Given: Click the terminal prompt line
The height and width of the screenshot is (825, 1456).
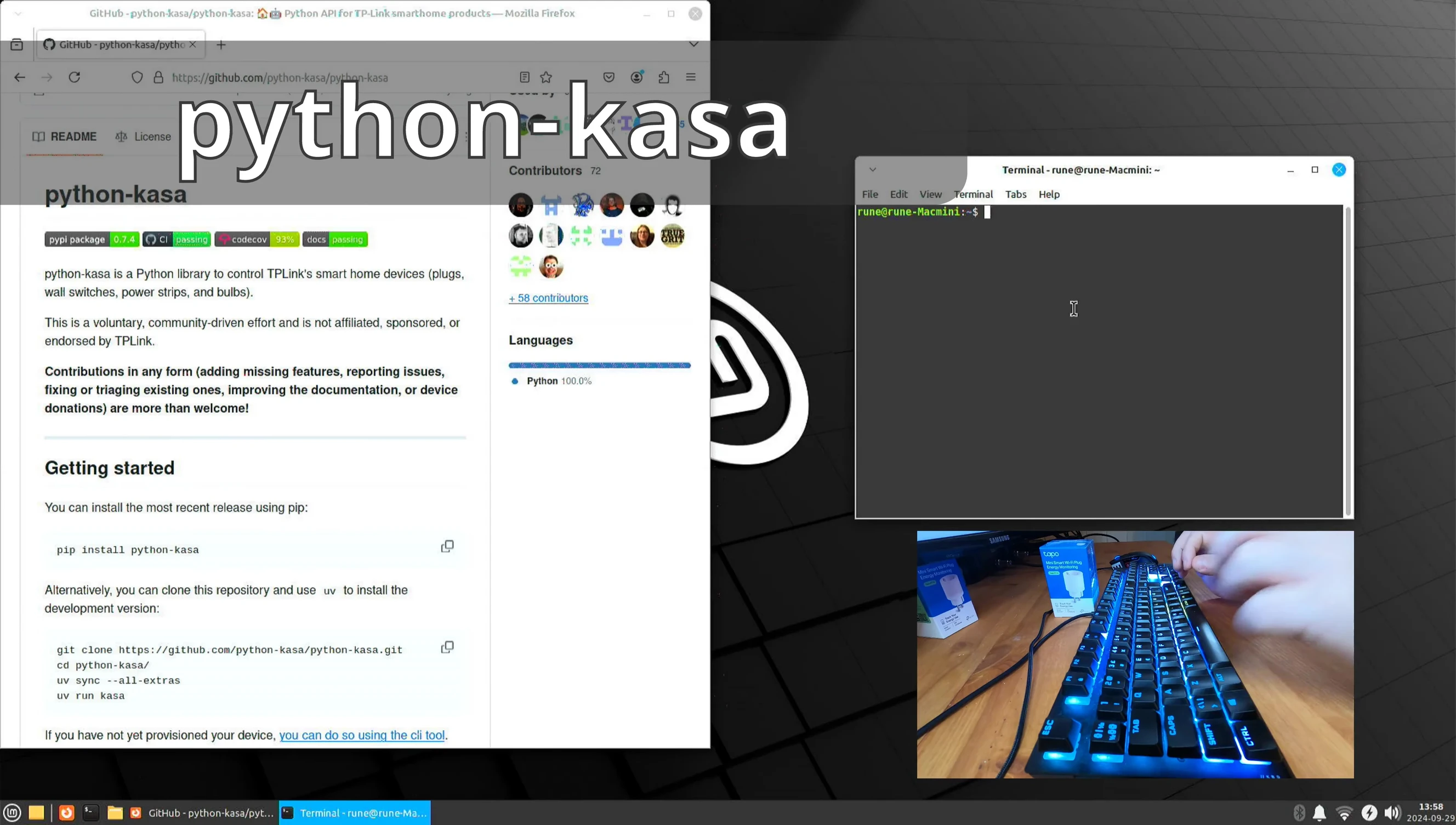Looking at the screenshot, I should click(x=924, y=212).
